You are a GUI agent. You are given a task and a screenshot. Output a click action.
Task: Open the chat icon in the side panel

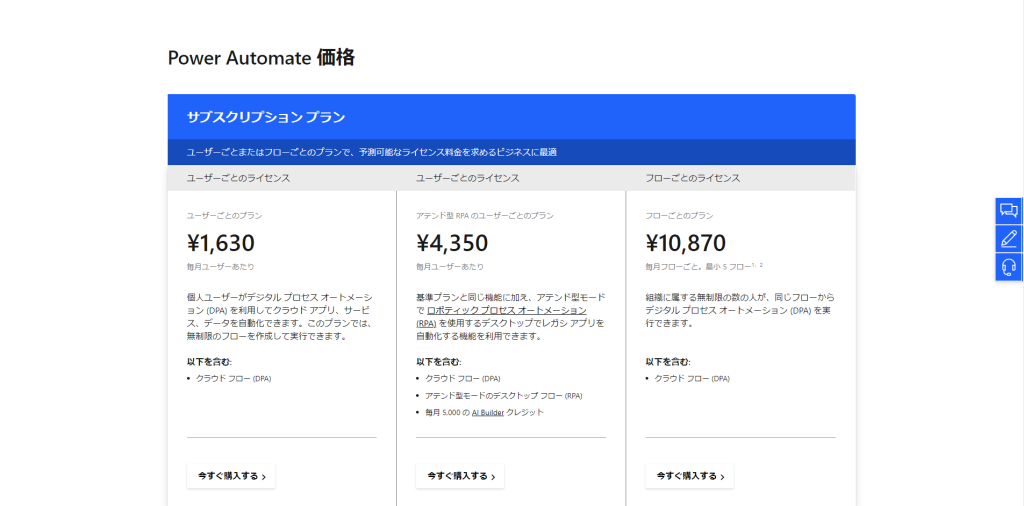1009,211
